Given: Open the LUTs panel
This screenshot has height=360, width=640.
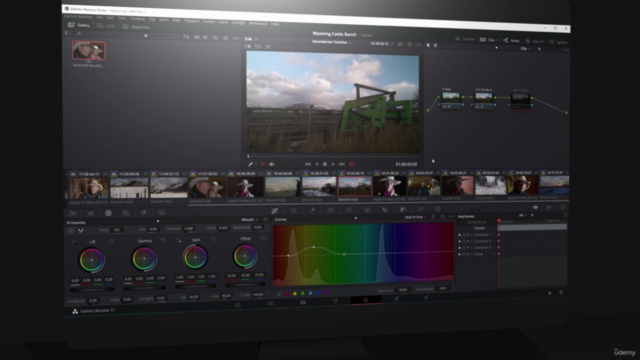Looking at the screenshot, I should pos(106,26).
